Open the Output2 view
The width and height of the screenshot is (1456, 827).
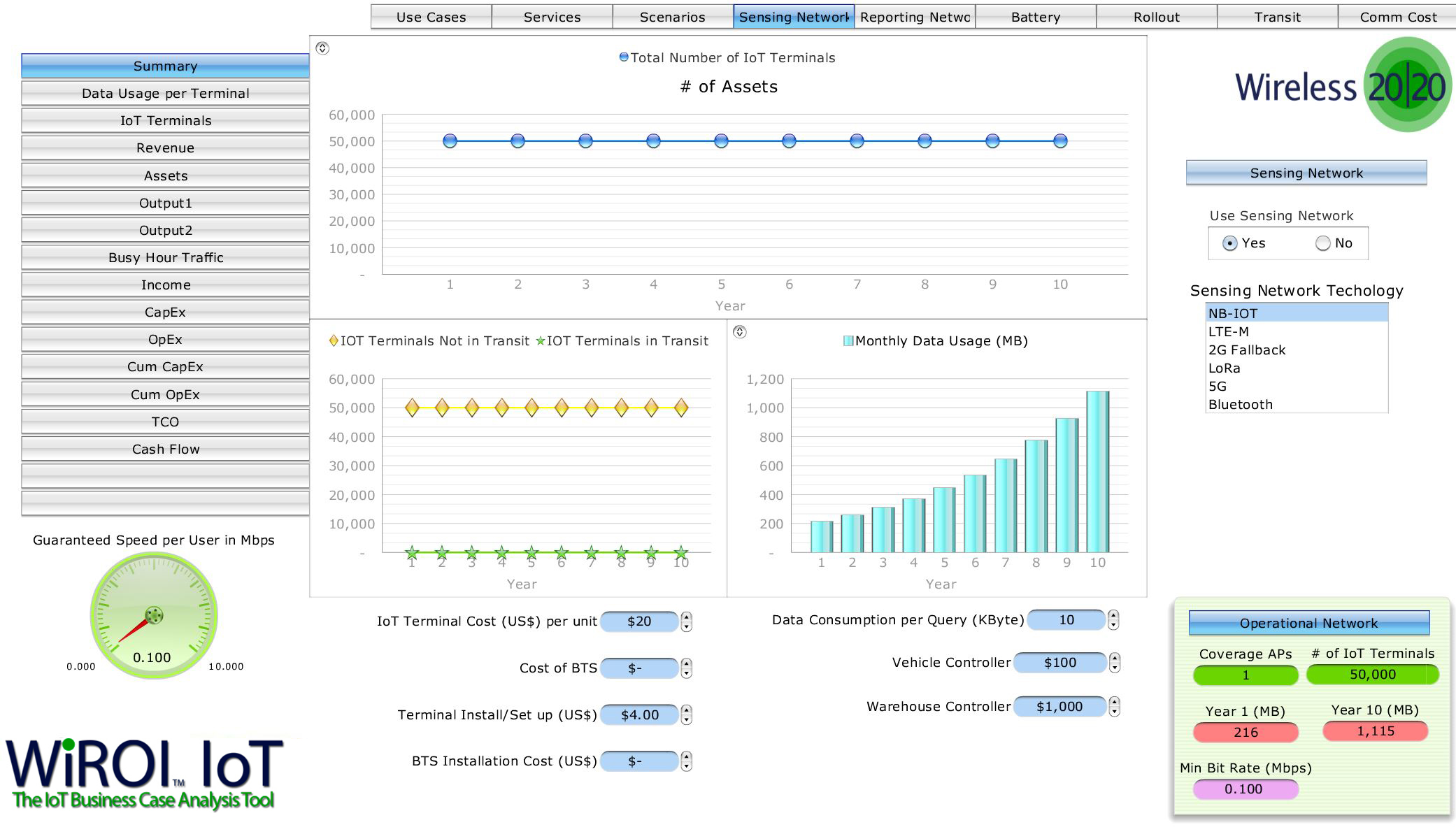(165, 230)
